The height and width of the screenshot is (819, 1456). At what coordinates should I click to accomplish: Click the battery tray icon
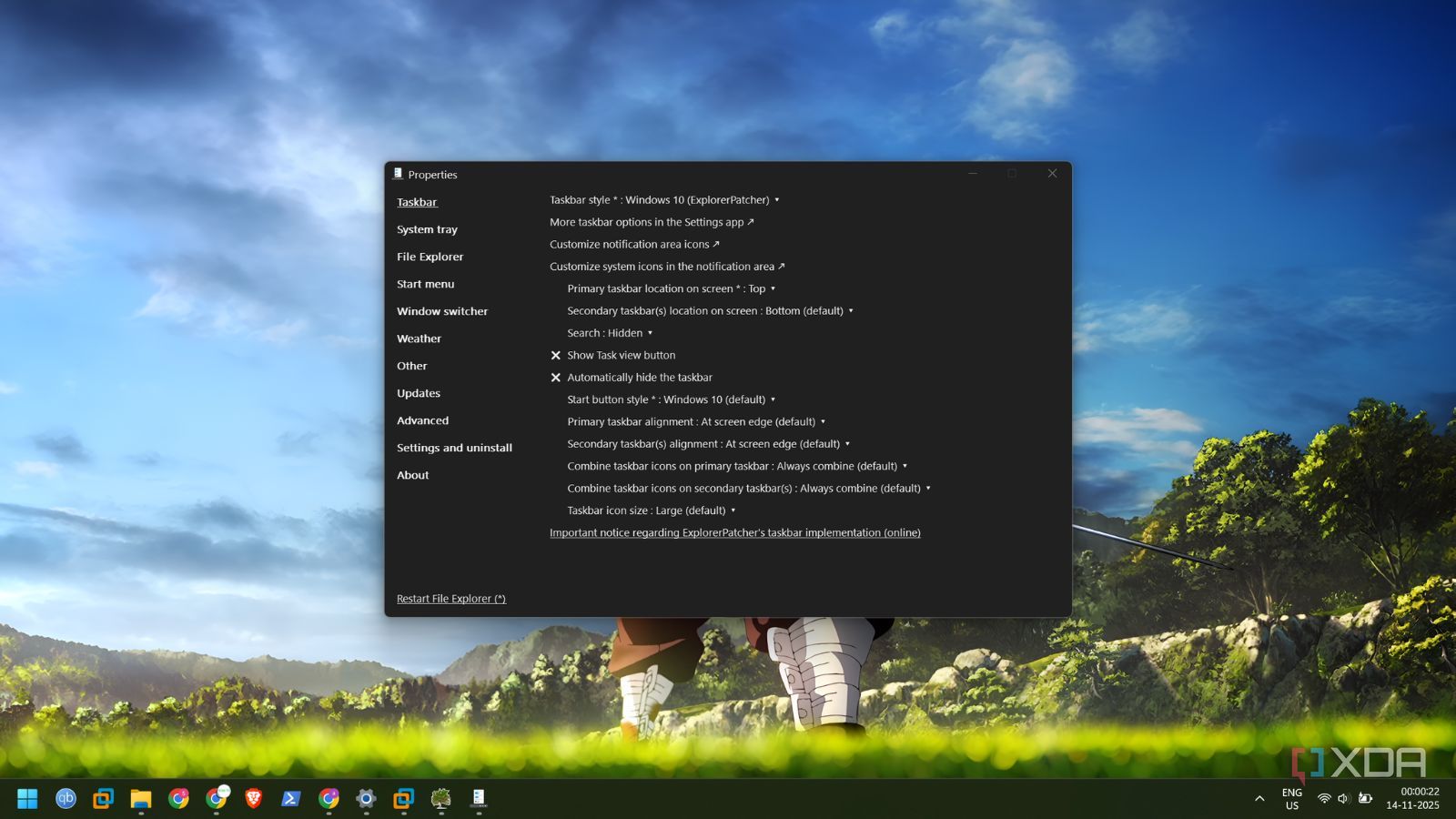click(x=1365, y=799)
